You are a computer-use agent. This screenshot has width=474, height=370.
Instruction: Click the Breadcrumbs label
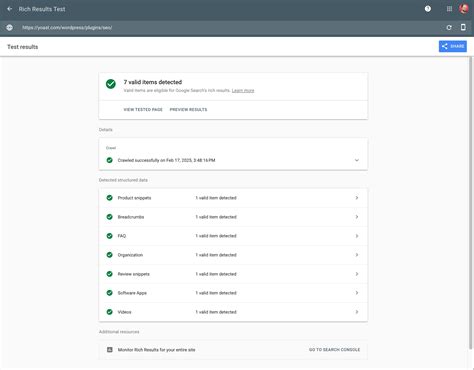pos(131,217)
